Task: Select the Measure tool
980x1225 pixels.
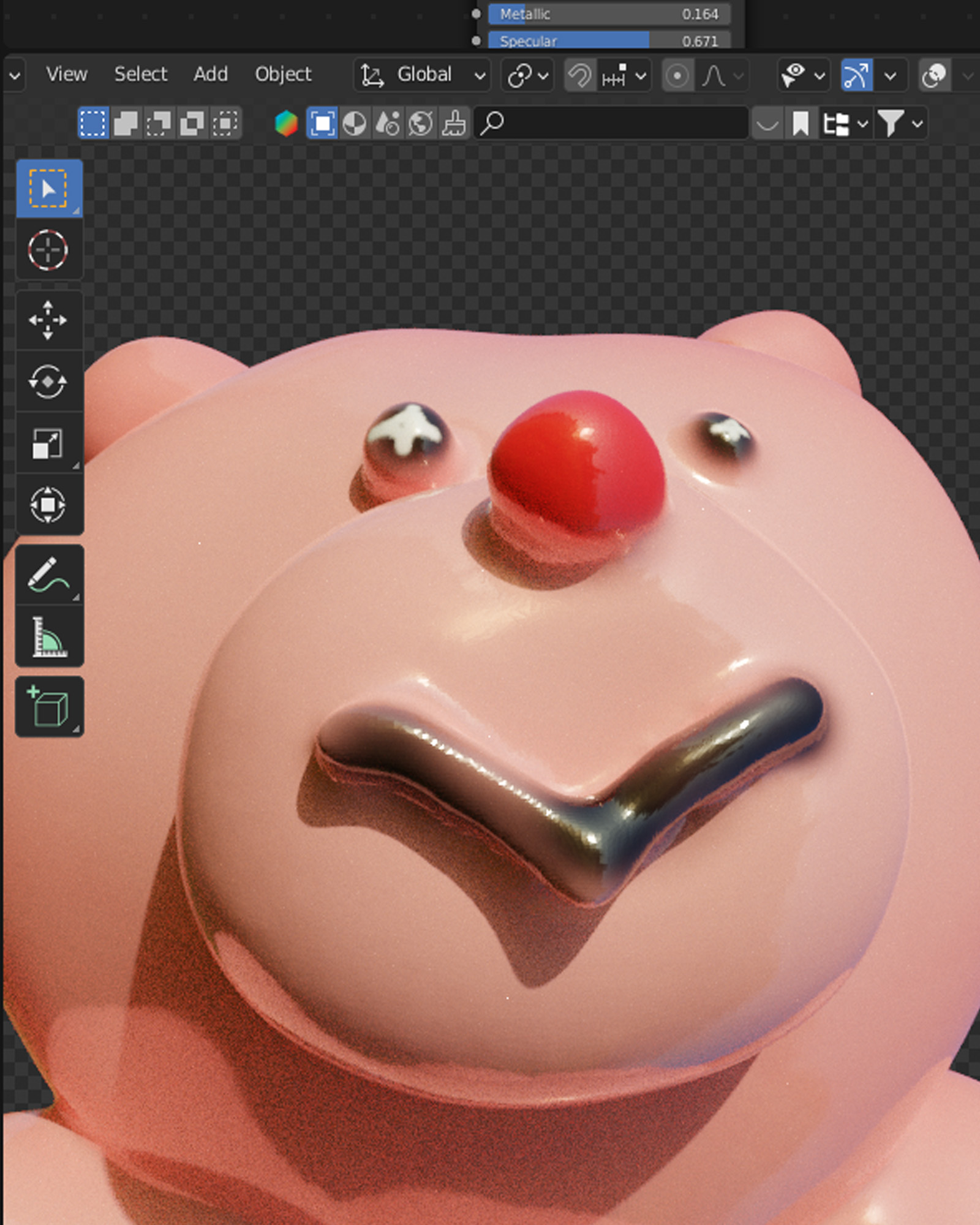Action: pos(48,636)
